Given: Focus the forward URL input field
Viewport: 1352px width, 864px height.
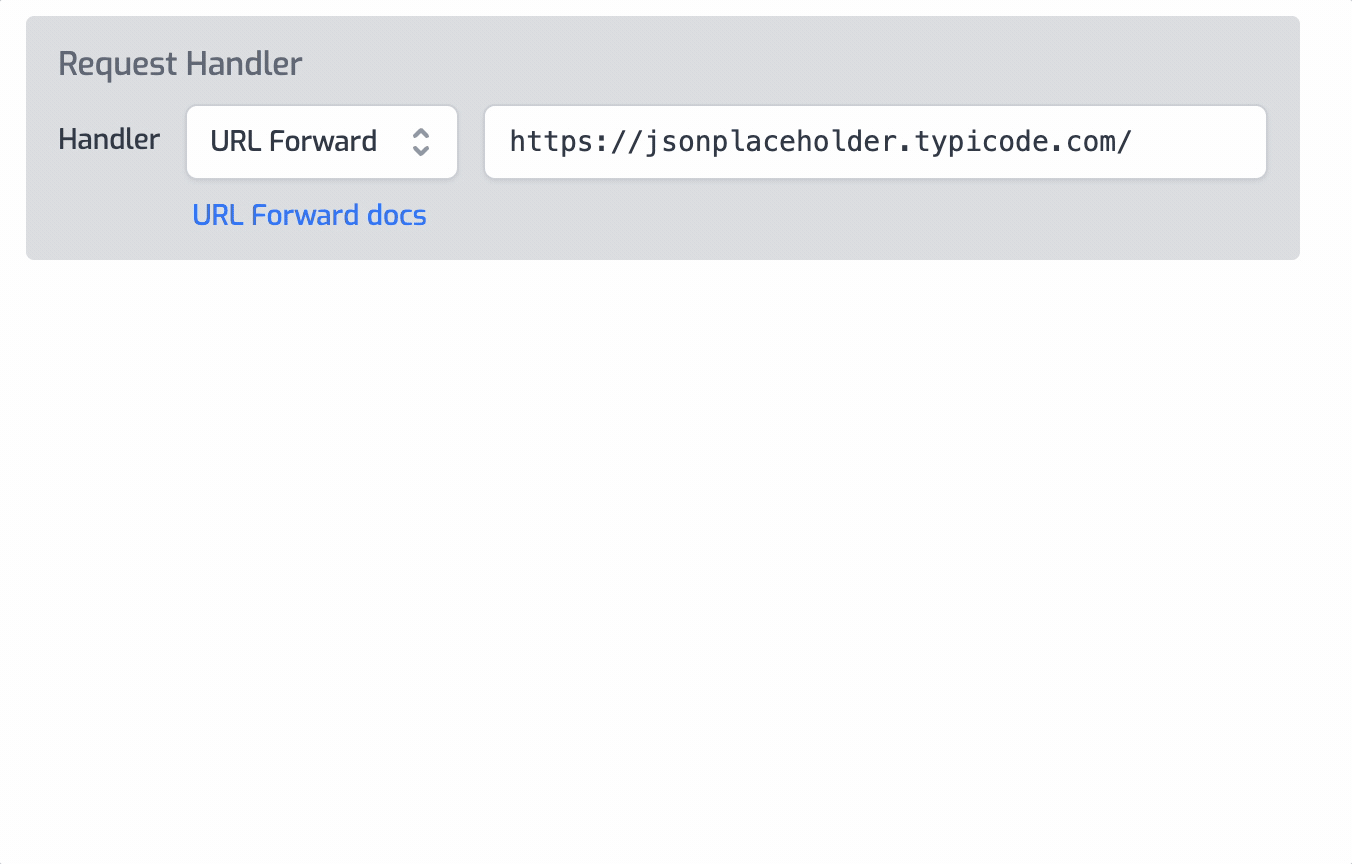Looking at the screenshot, I should [875, 142].
